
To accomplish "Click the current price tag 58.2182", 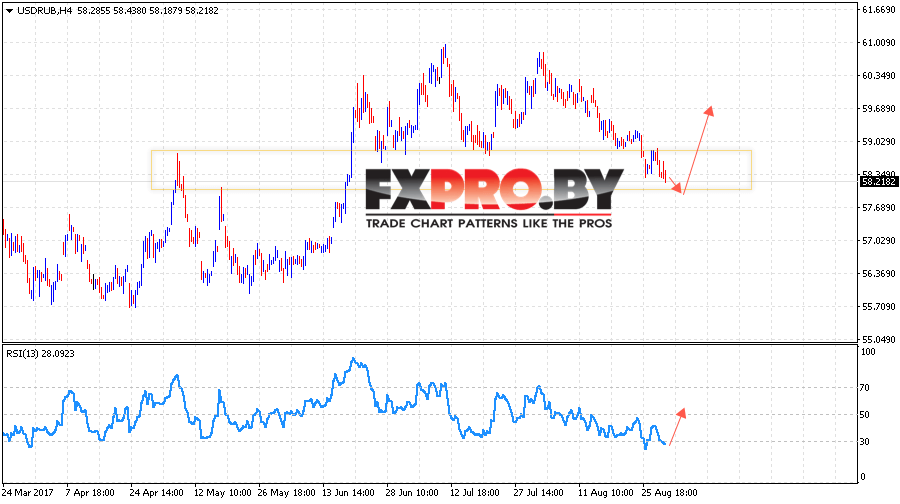I will [879, 181].
